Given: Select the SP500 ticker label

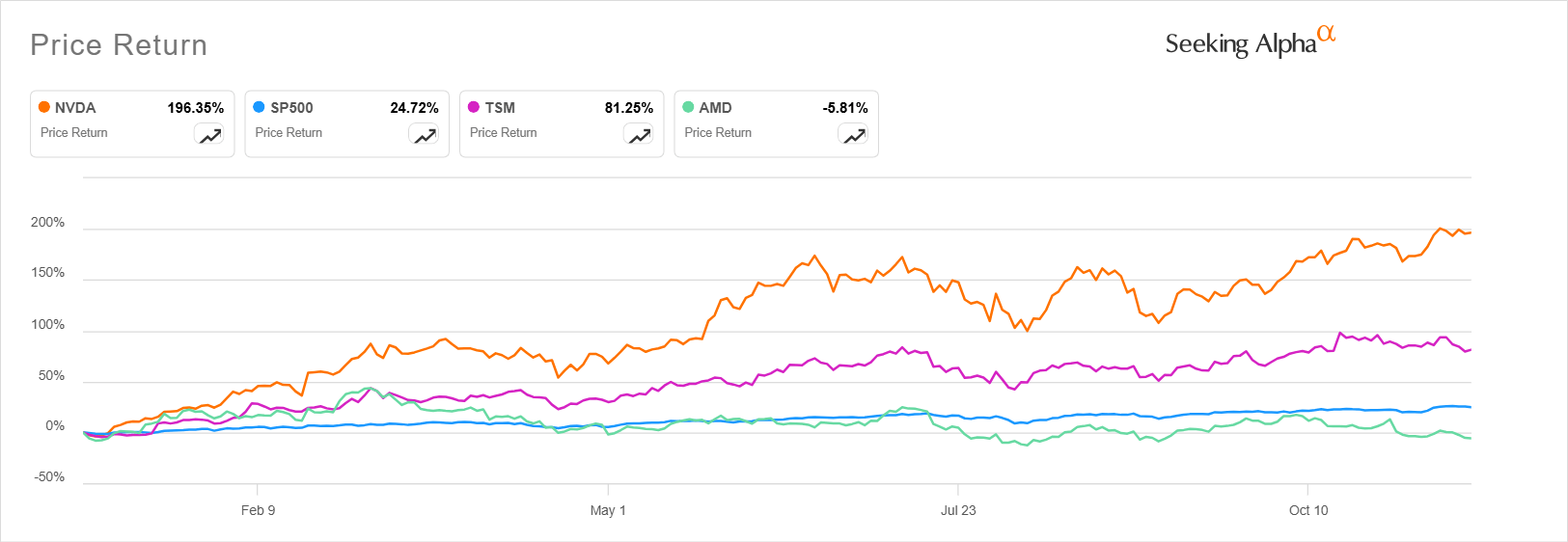Looking at the screenshot, I should (x=291, y=108).
